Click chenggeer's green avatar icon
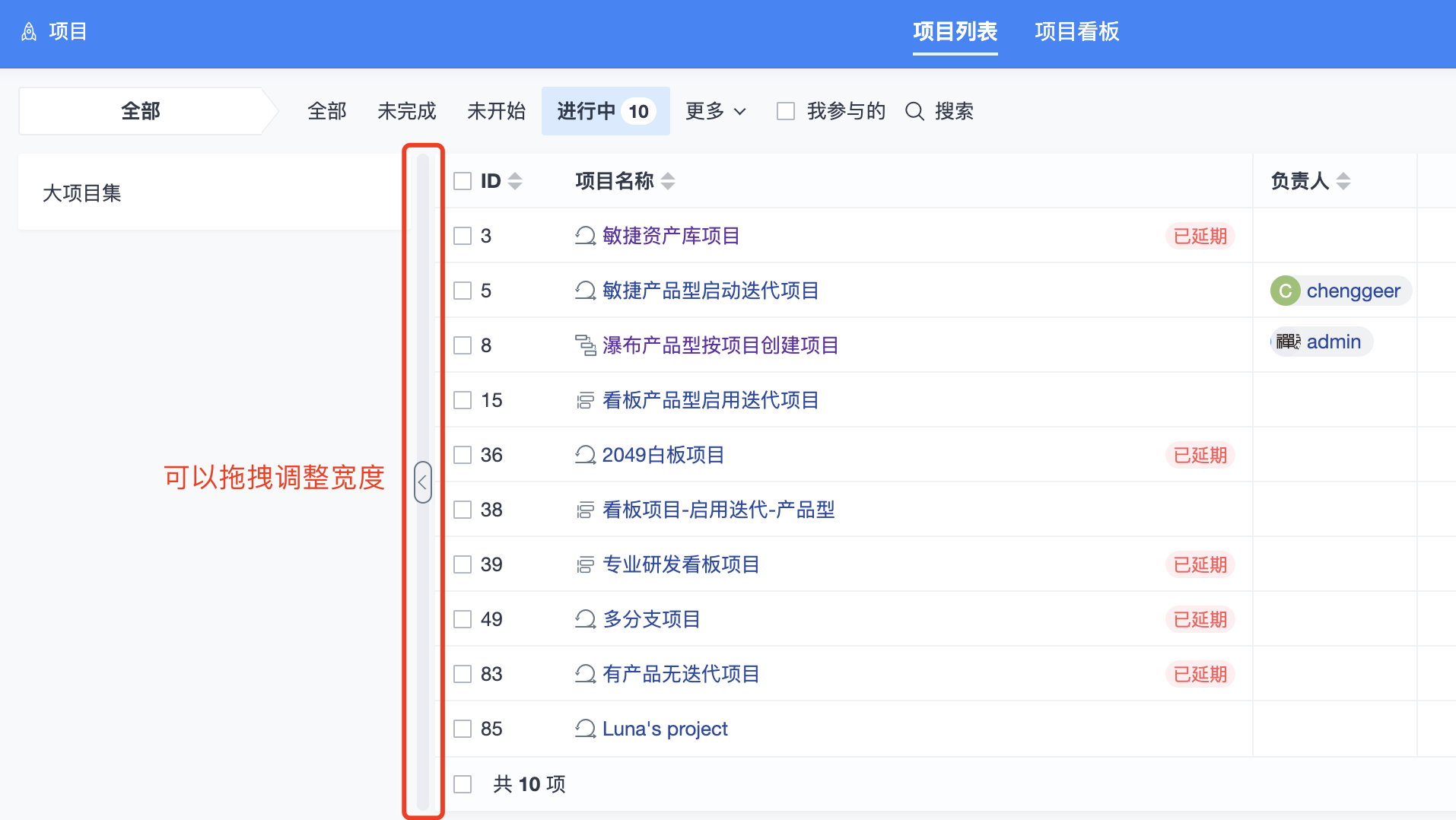 (1285, 291)
